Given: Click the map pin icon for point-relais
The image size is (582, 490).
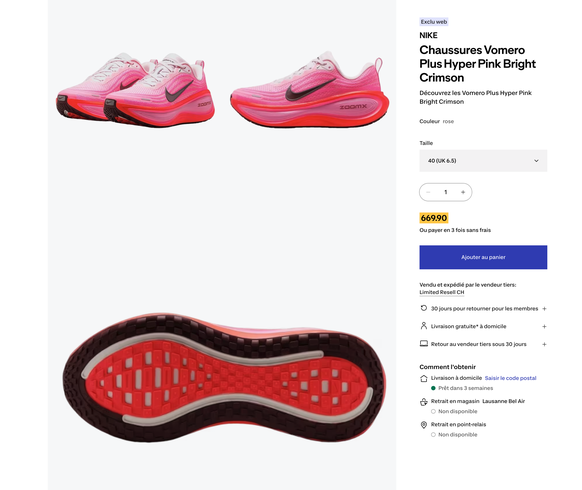Looking at the screenshot, I should coord(424,425).
